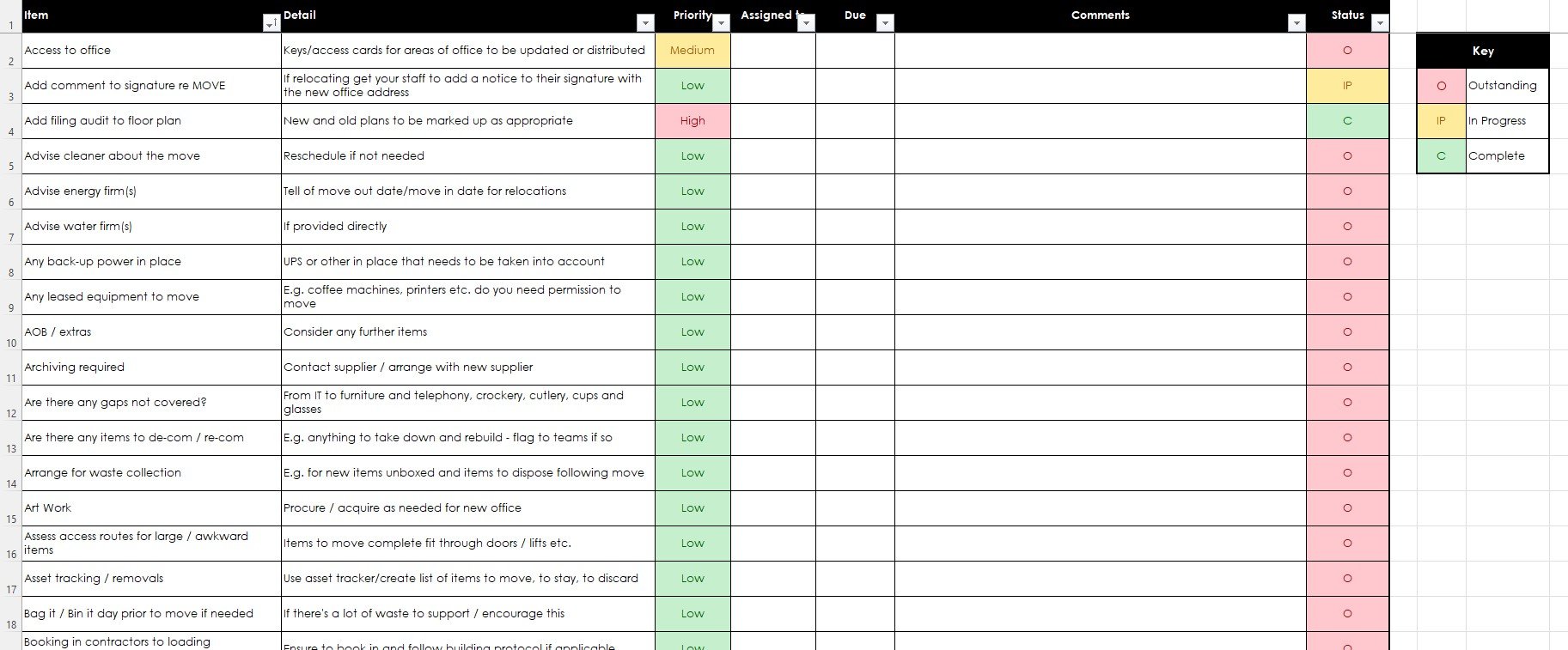Select the Complete green swatch in Key
Image resolution: width=1568 pixels, height=650 pixels.
pos(1441,156)
